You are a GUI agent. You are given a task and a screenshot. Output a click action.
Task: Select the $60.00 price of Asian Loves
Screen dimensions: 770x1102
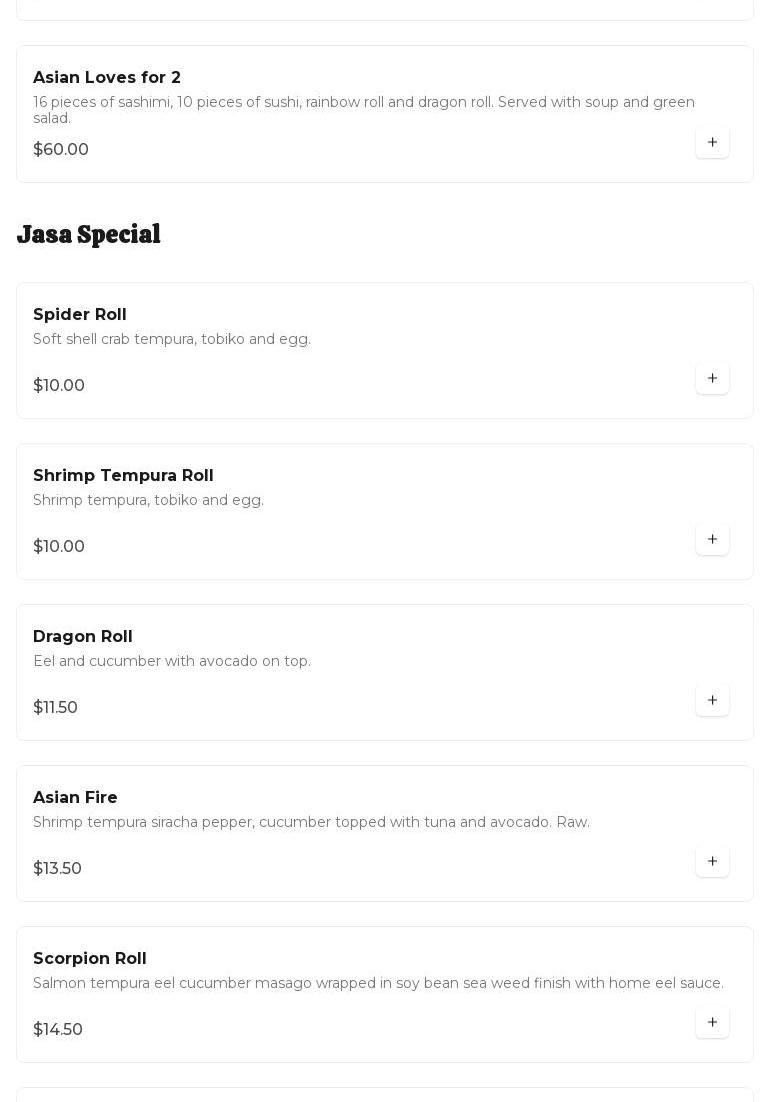(61, 150)
